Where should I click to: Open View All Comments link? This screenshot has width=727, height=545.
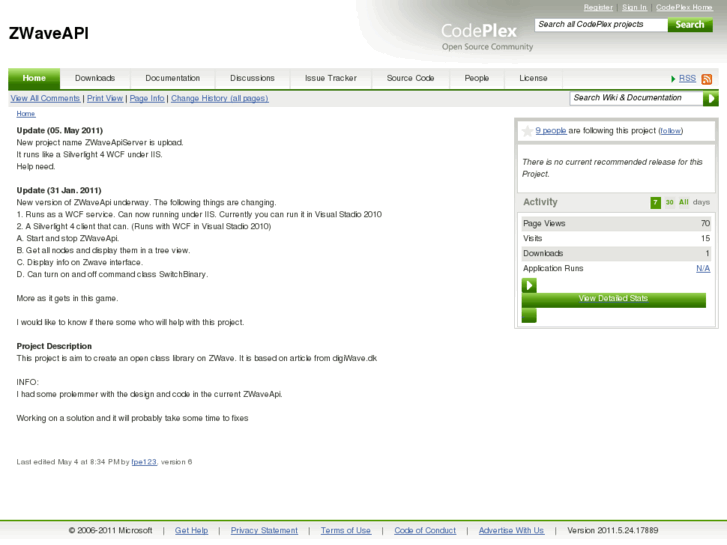pos(45,99)
